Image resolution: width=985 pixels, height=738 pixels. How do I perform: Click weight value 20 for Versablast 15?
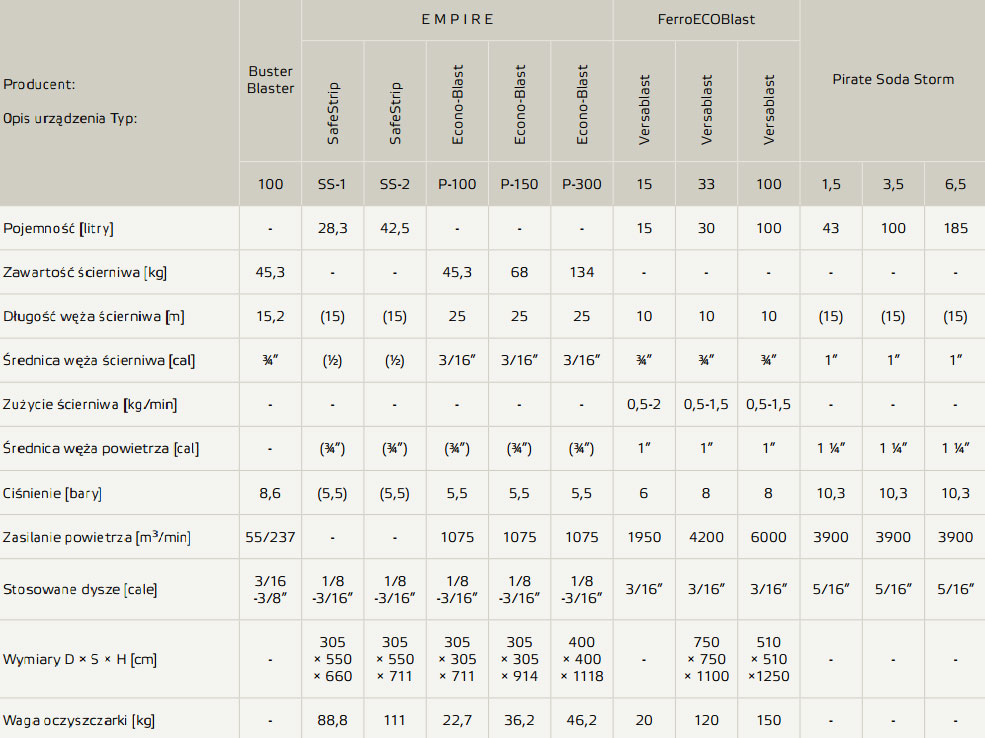click(644, 720)
